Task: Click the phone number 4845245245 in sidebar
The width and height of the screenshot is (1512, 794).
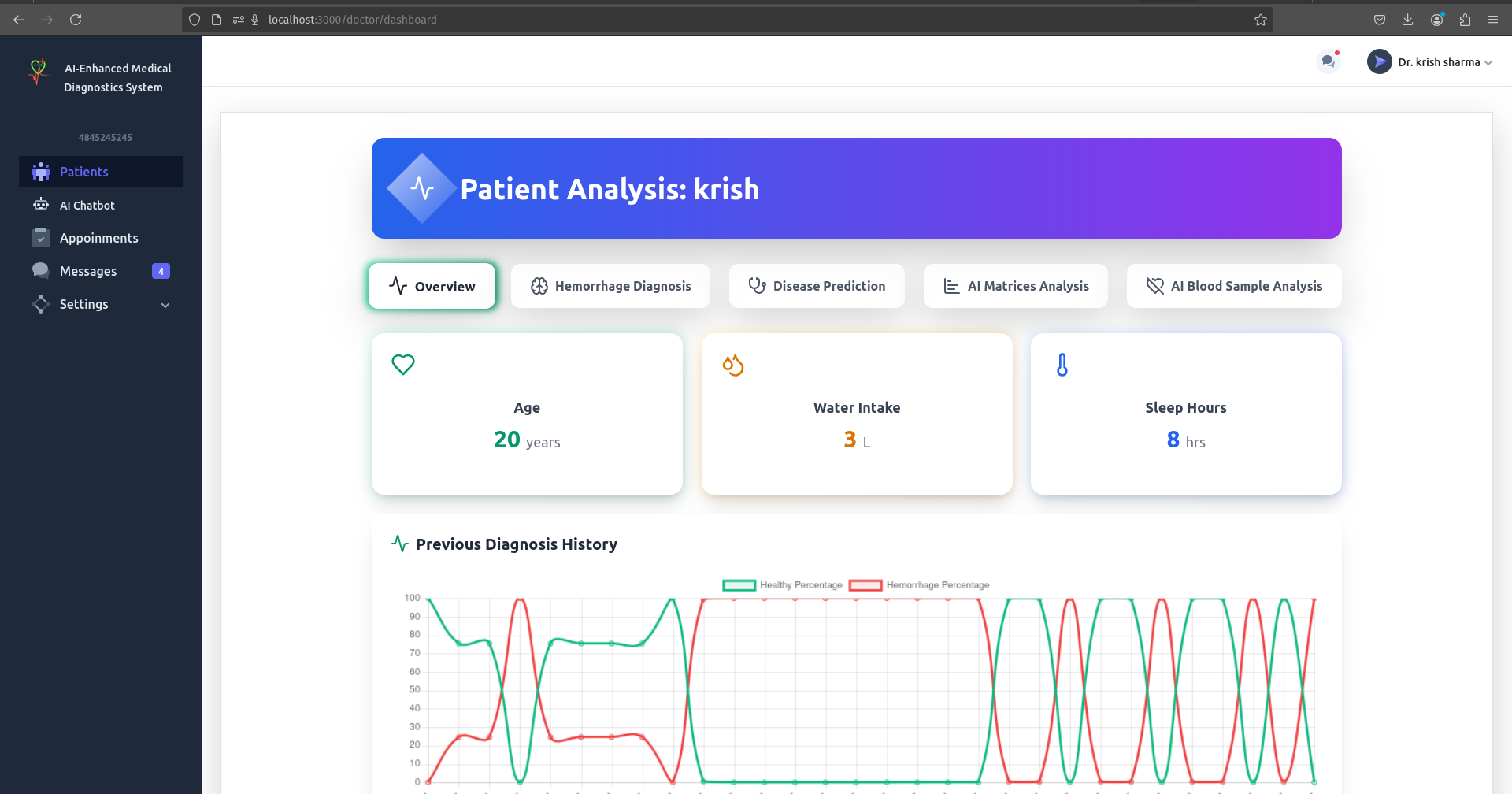Action: [x=106, y=137]
